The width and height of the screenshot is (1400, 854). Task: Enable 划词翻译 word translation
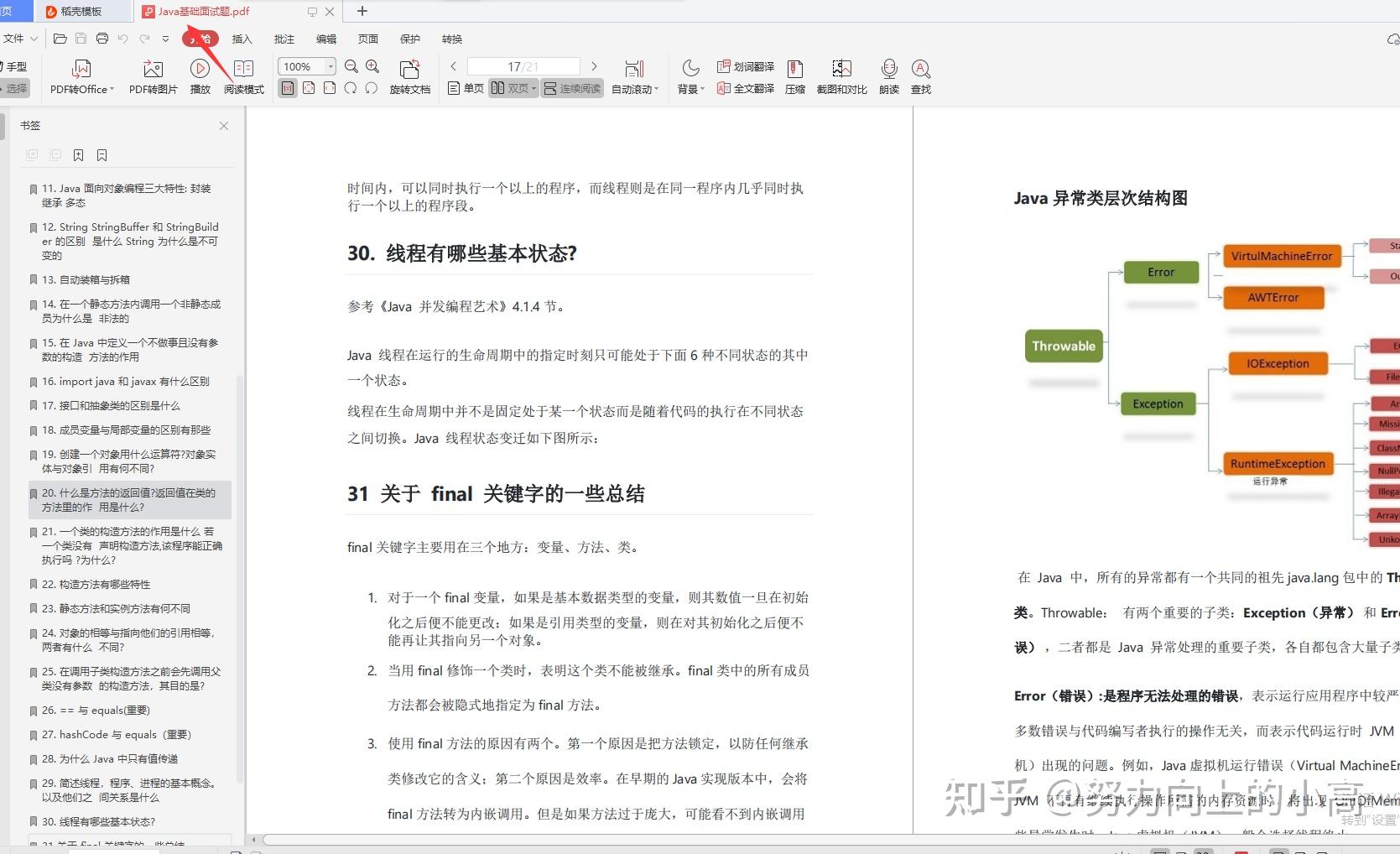click(x=746, y=66)
